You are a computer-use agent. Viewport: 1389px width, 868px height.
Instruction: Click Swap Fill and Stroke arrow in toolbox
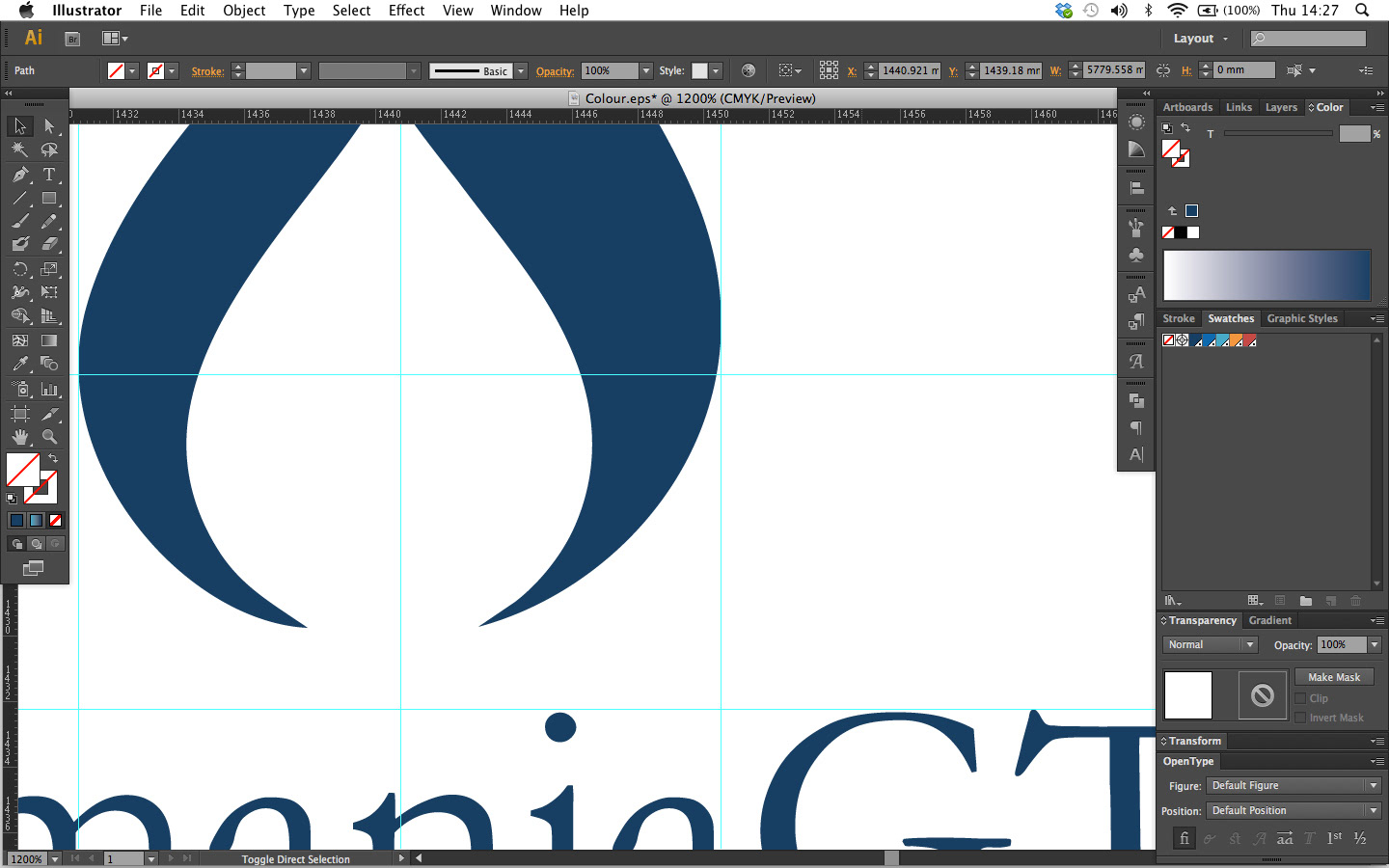[x=53, y=458]
